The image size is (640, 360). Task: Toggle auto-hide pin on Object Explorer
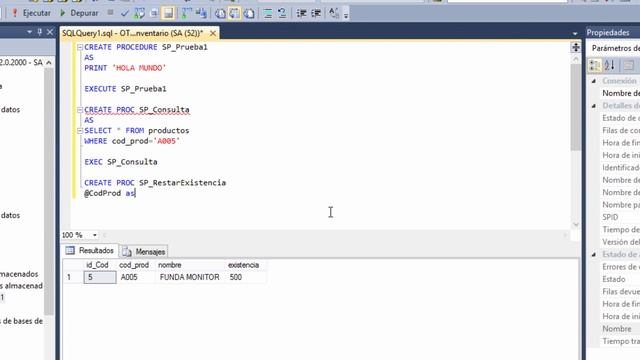[x=40, y=32]
